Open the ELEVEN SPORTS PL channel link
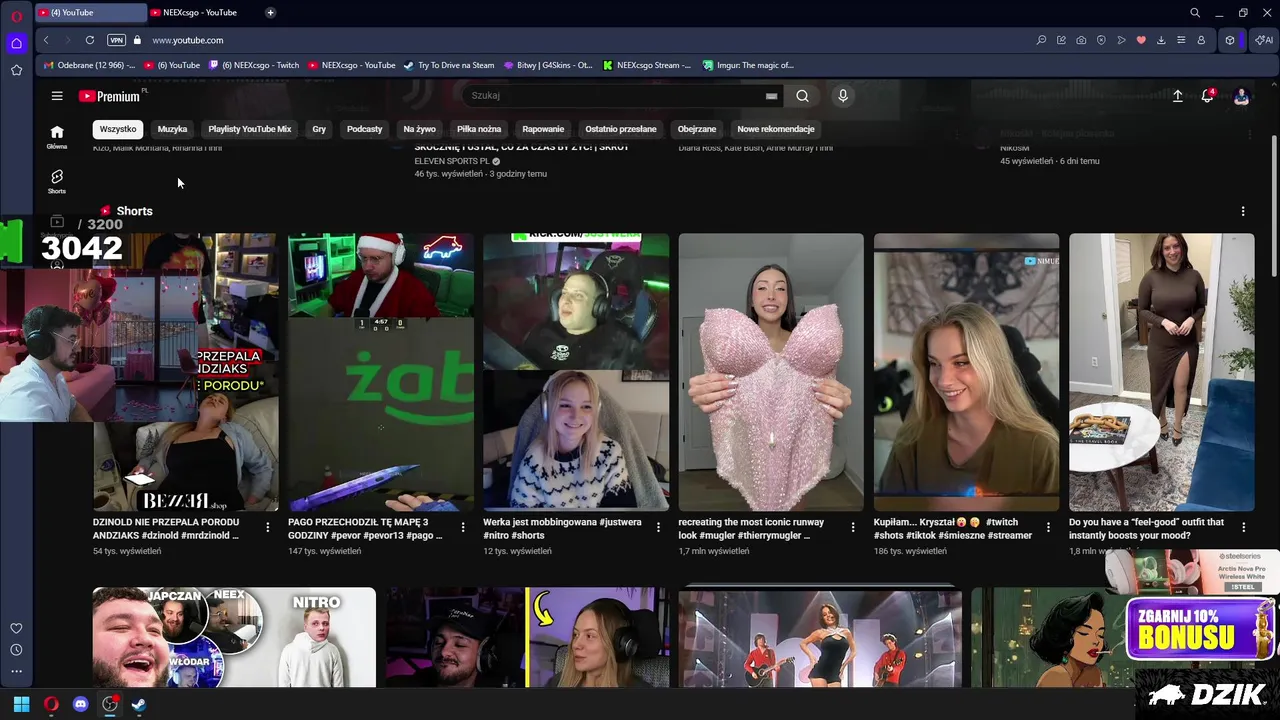Viewport: 1280px width, 720px height. click(452, 161)
